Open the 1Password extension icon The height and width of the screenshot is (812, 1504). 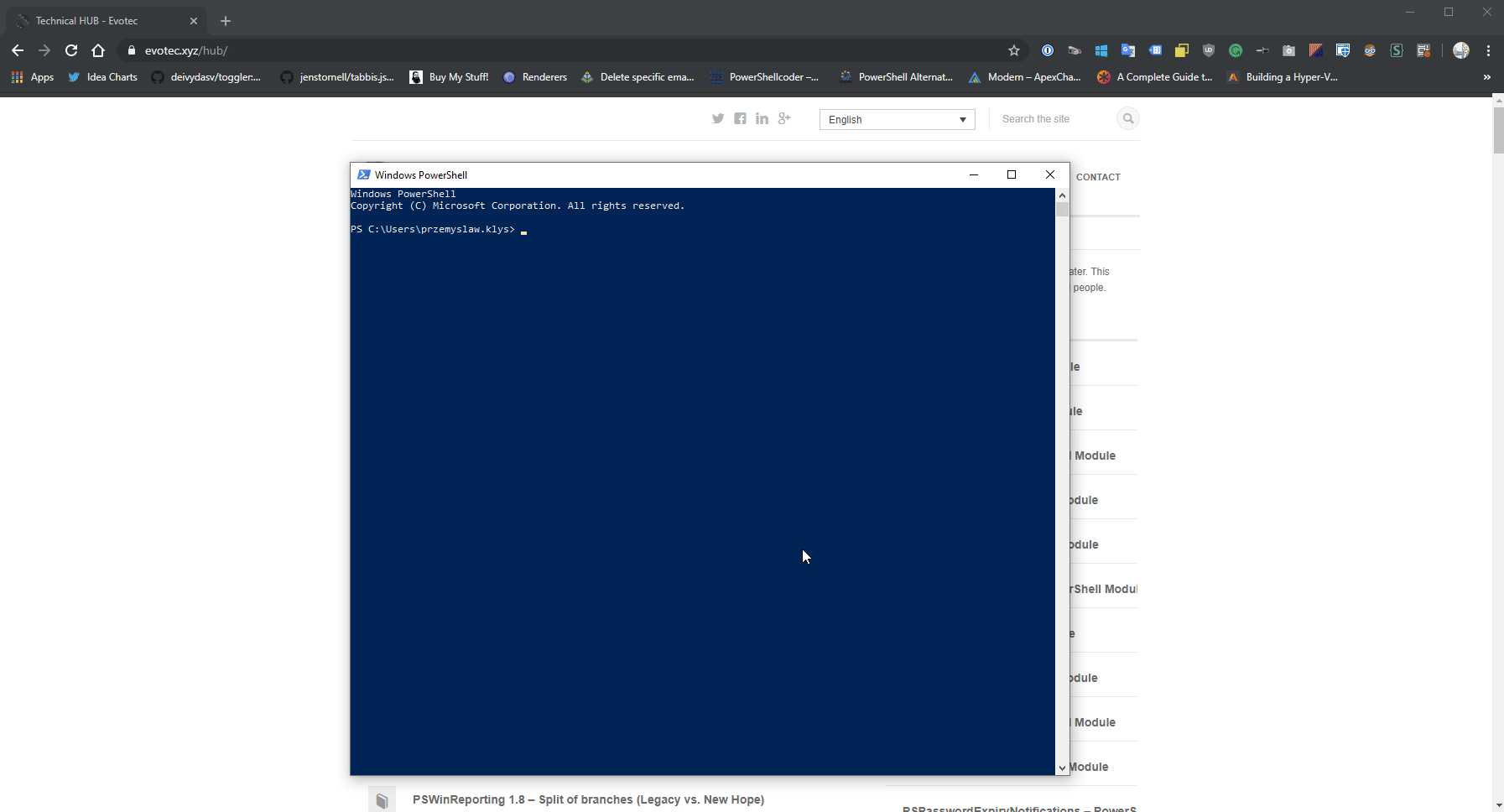pyautogui.click(x=1048, y=50)
